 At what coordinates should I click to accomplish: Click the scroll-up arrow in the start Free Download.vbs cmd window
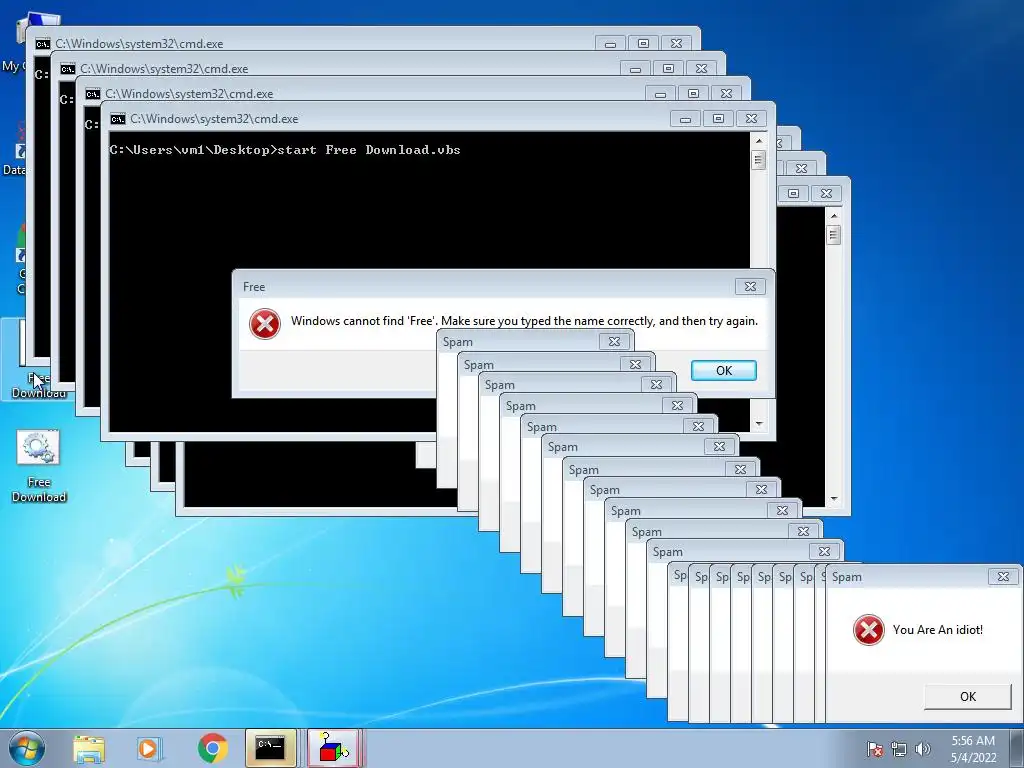coord(758,140)
